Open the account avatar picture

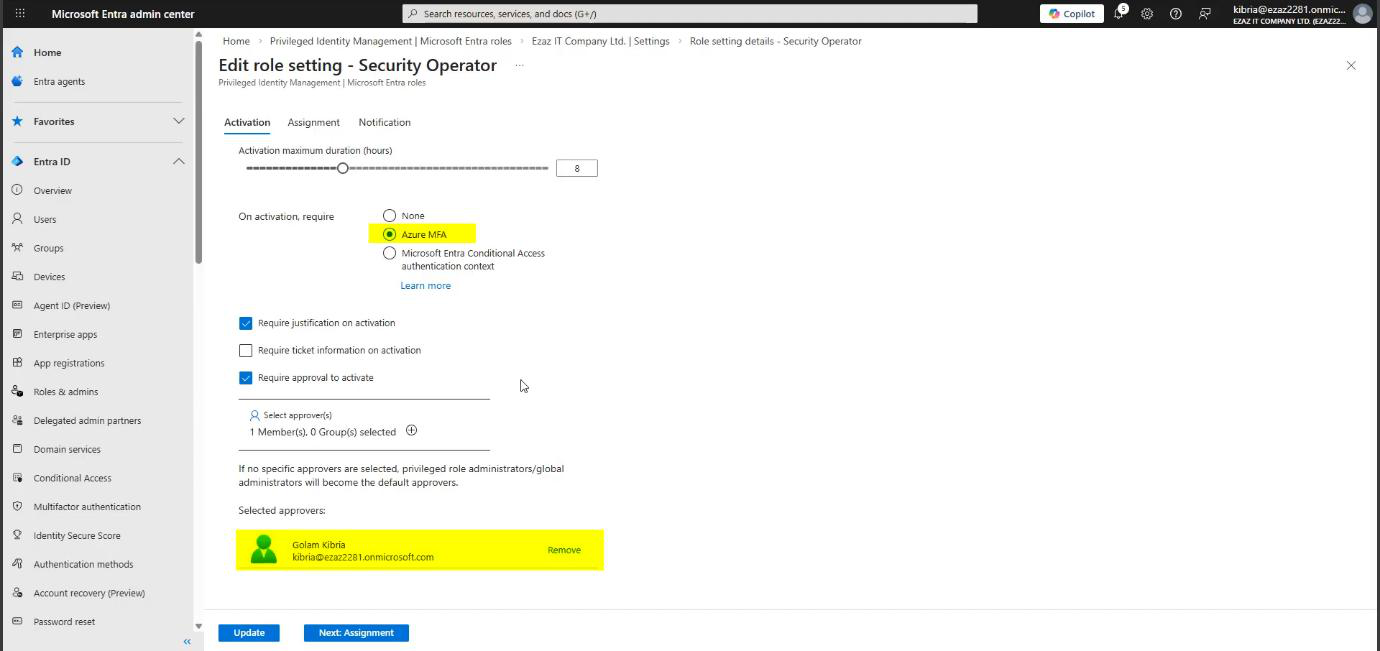[x=1362, y=13]
